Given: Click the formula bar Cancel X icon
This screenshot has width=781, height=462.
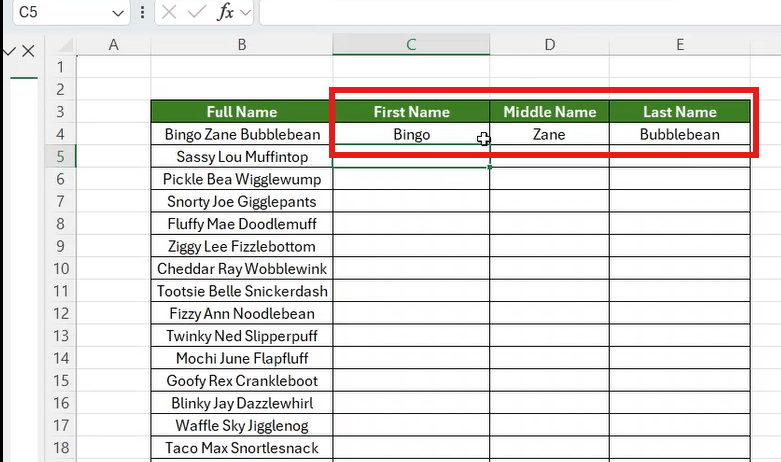Looking at the screenshot, I should coord(169,12).
